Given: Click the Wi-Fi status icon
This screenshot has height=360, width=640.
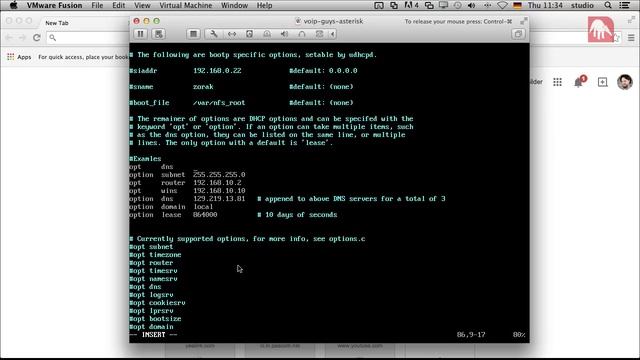Looking at the screenshot, I should 502,5.
